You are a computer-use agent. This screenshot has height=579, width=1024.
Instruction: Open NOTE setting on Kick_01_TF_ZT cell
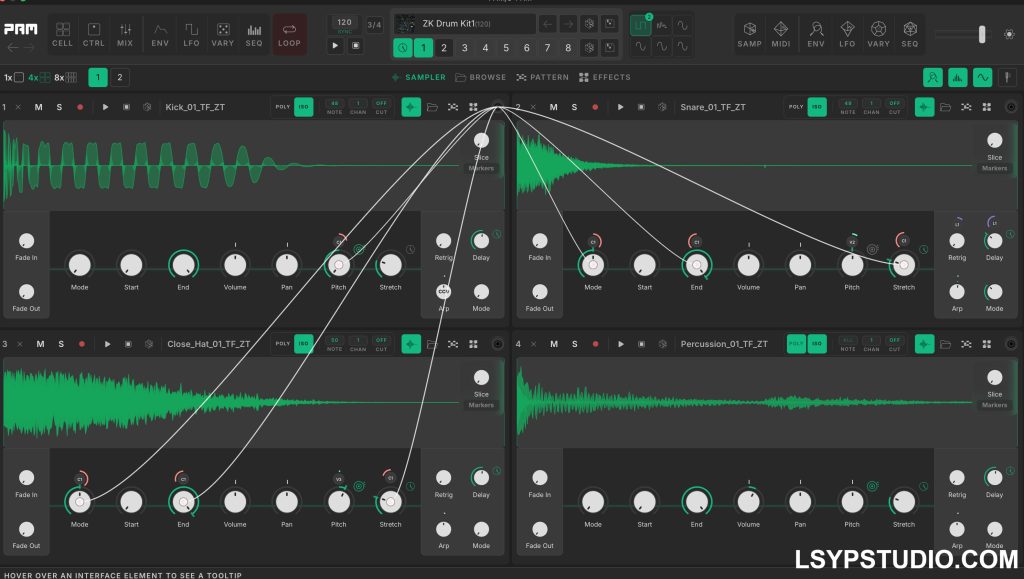[334, 107]
